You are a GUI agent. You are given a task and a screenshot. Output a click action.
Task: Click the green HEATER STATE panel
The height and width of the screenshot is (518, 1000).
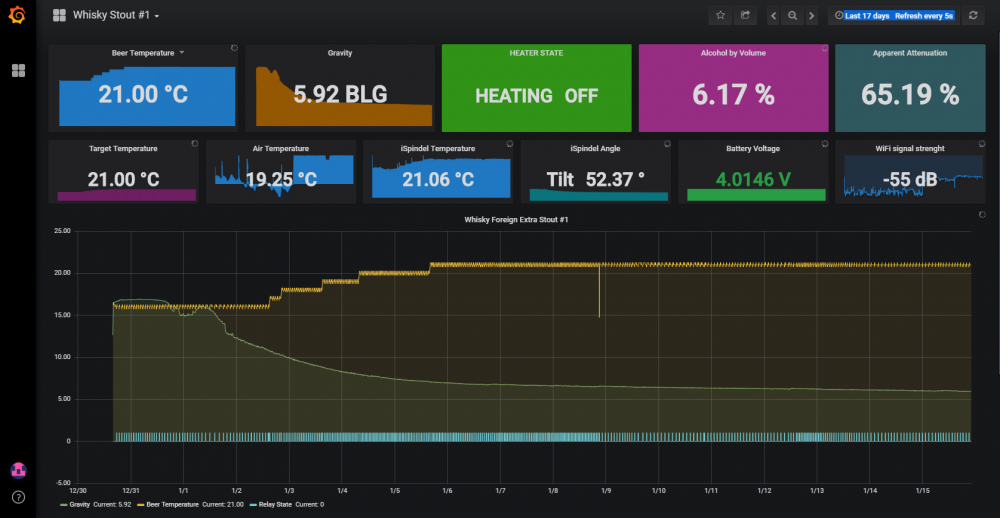(x=536, y=89)
